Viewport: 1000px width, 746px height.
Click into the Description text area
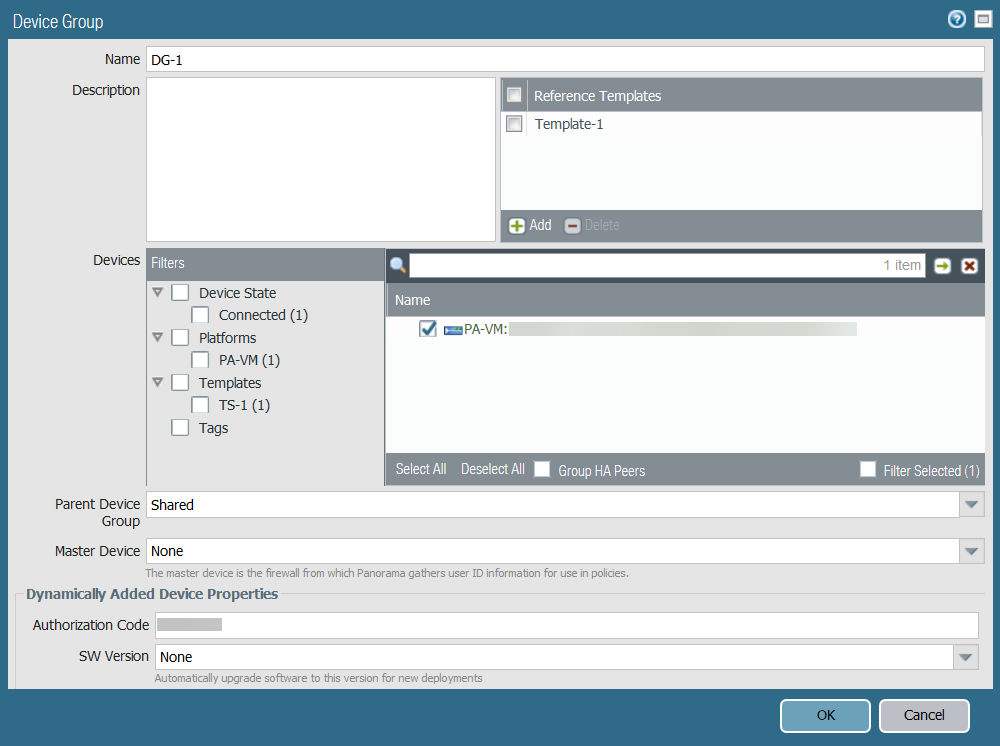[321, 159]
